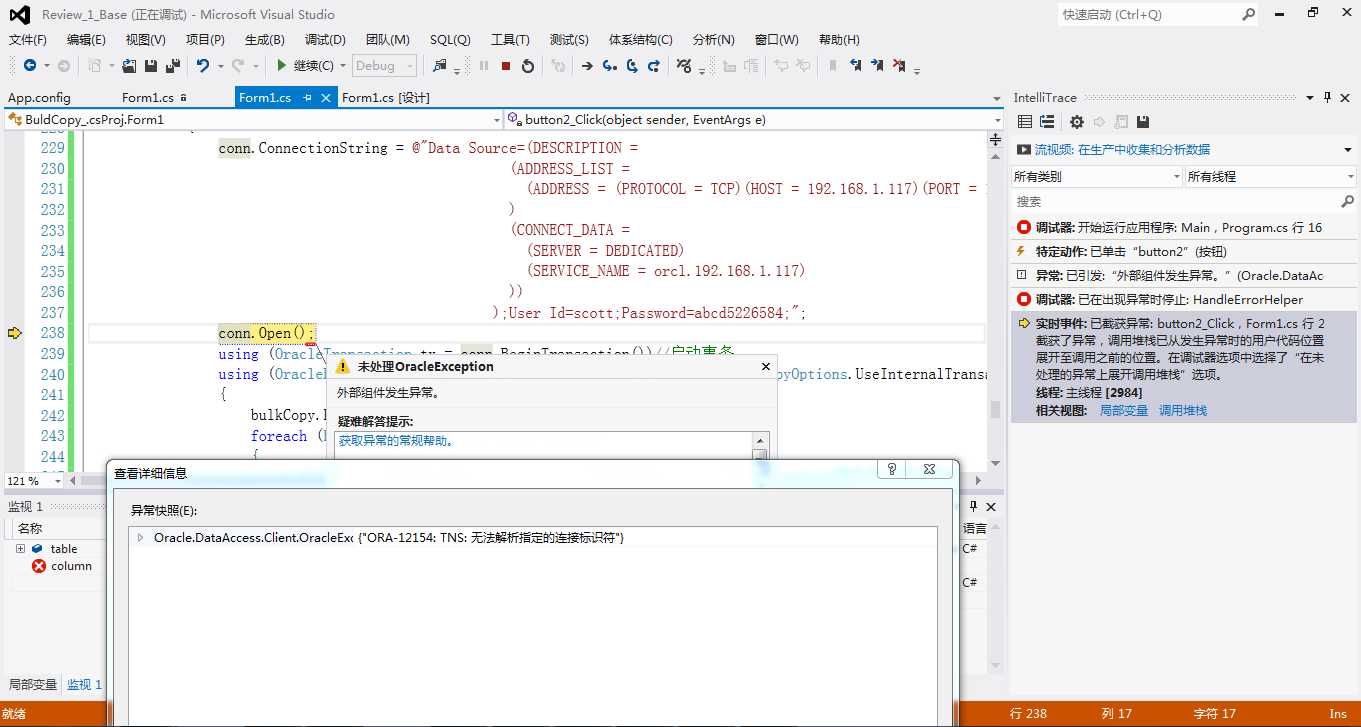Screen dimensions: 1361x727
Task: Open the Debug configuration dropdown
Action: [x=384, y=66]
